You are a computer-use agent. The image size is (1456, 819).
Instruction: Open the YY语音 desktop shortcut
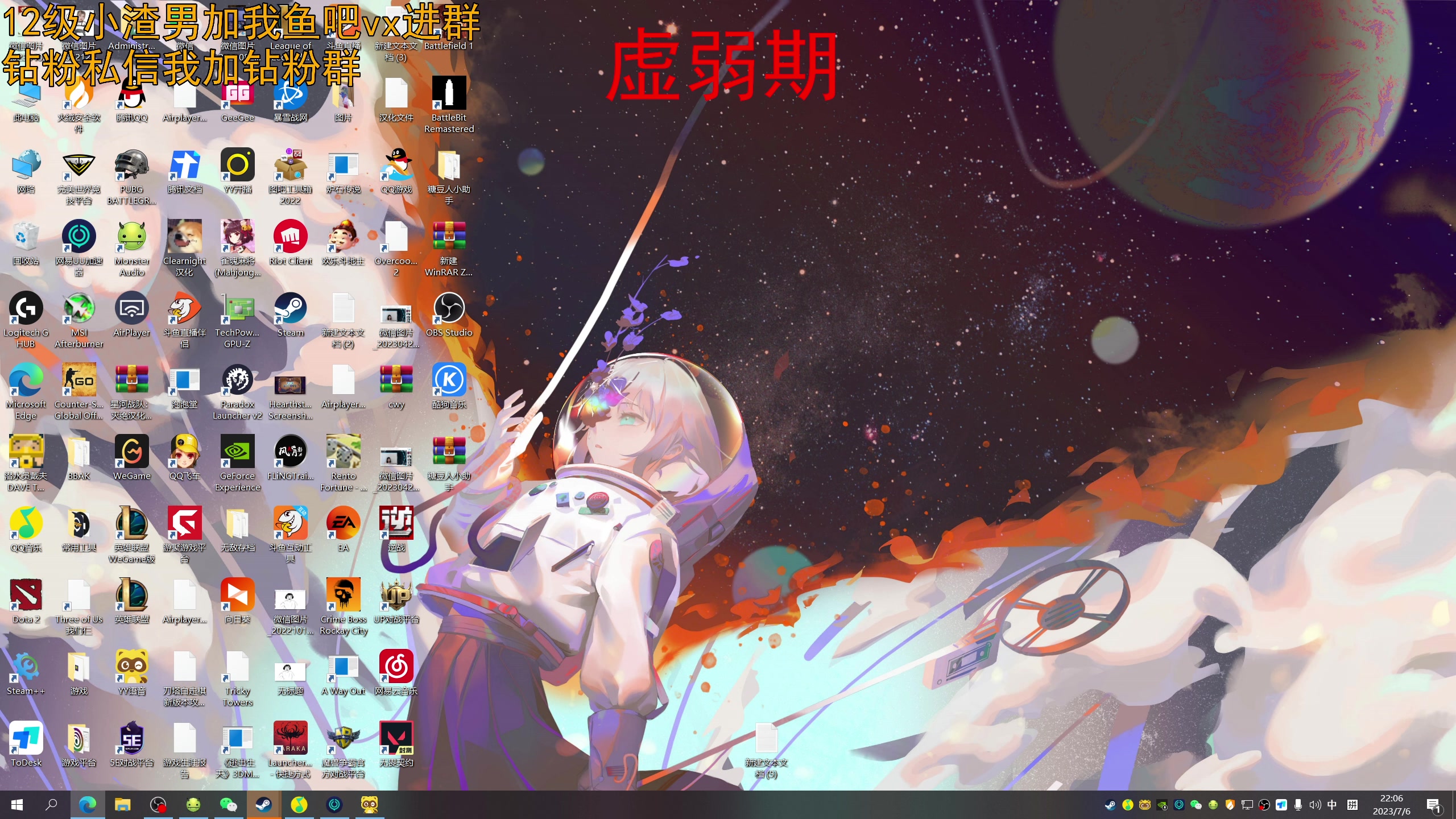(x=131, y=673)
